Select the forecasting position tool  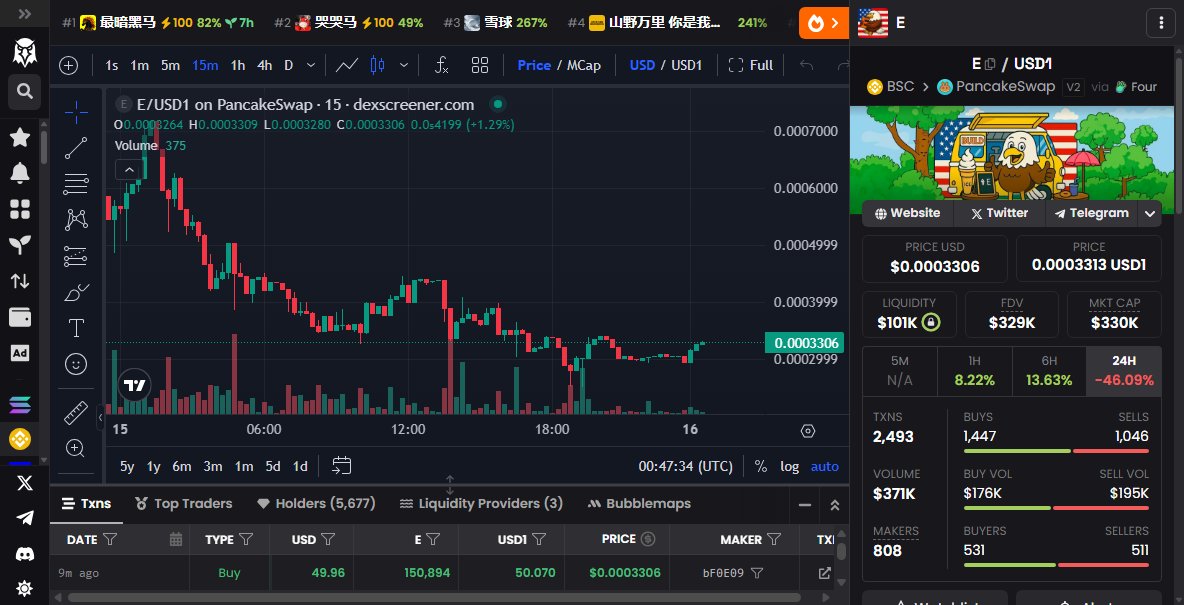pyautogui.click(x=76, y=256)
